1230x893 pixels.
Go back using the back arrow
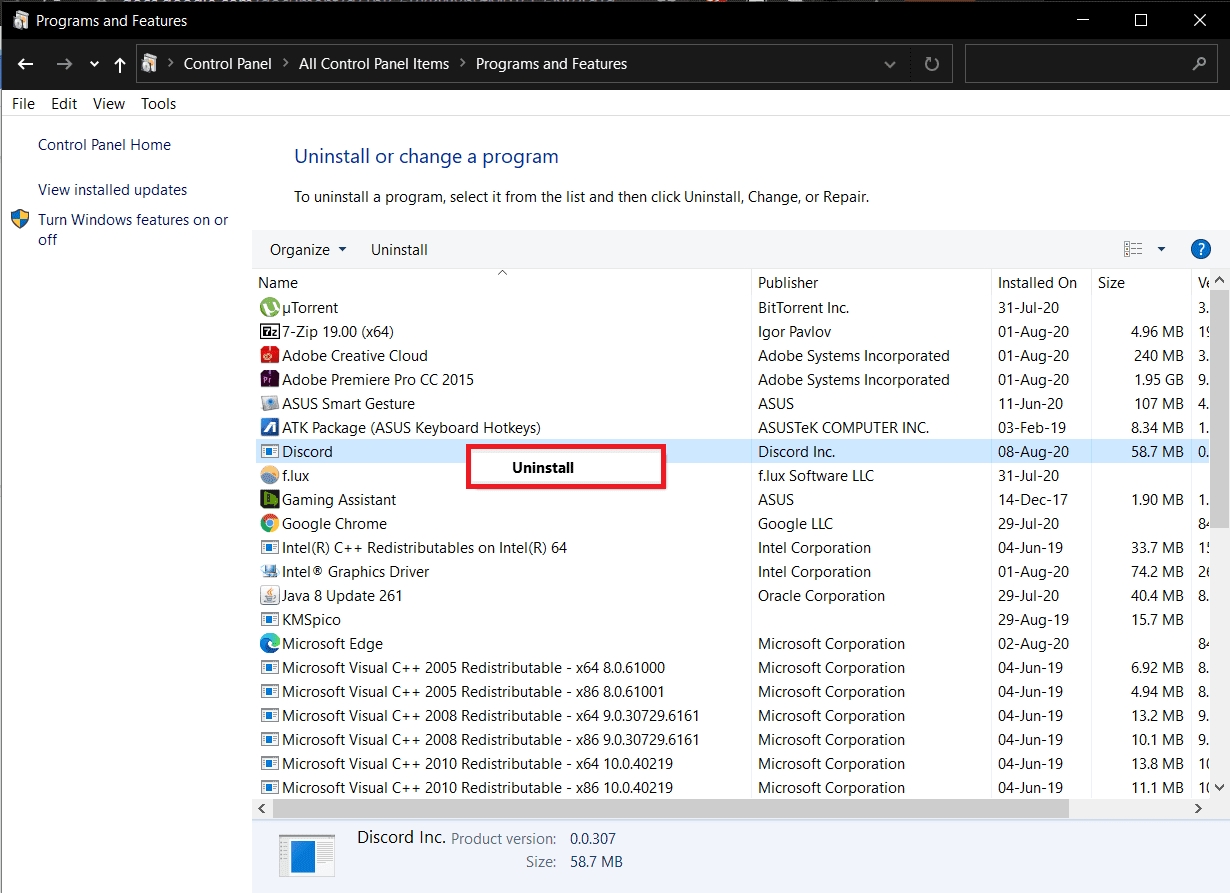tap(26, 64)
